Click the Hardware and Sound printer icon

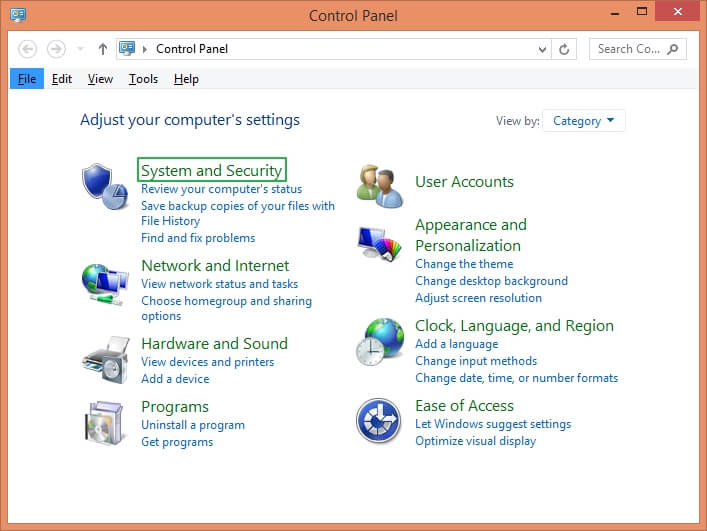[106, 360]
